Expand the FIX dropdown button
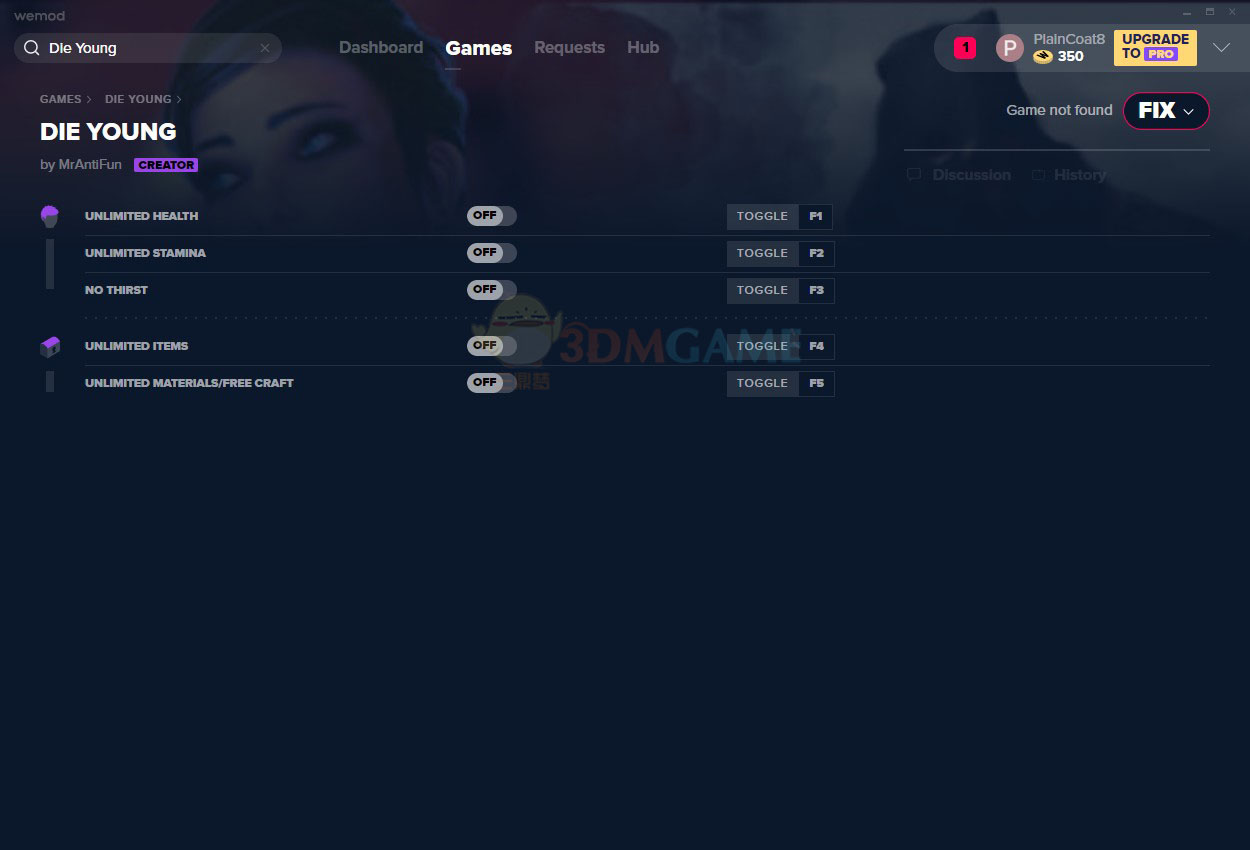The image size is (1250, 850). pos(1166,111)
